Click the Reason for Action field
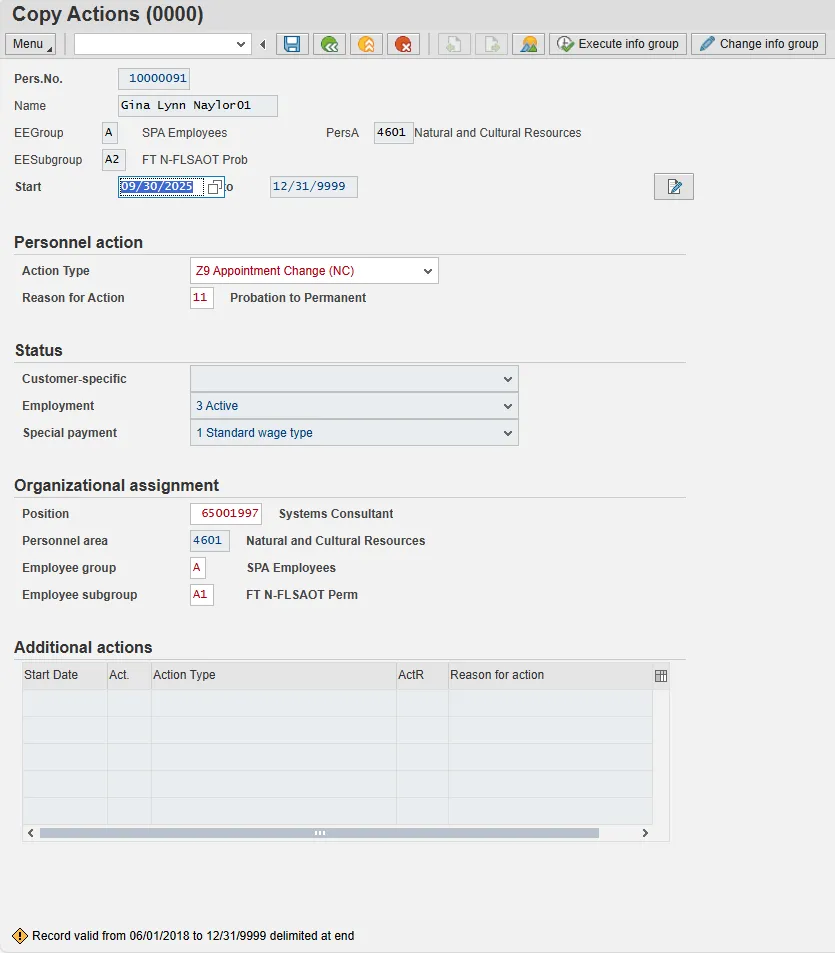 coord(201,298)
